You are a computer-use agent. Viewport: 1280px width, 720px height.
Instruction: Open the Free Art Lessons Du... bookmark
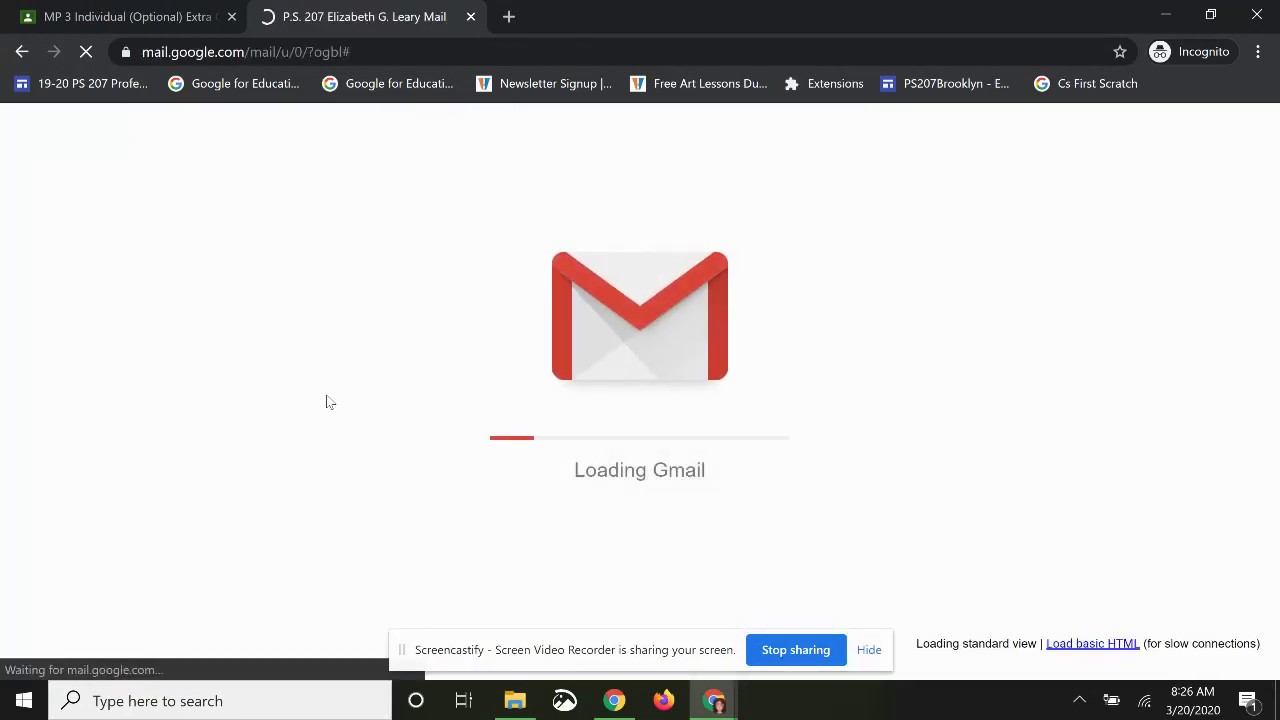(699, 84)
